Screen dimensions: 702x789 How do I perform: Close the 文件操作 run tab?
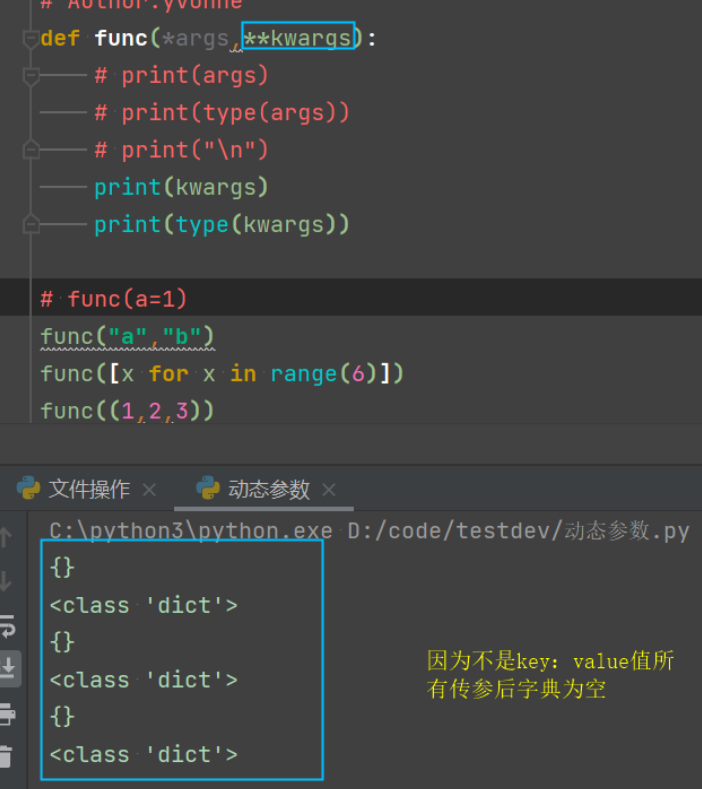point(150,490)
